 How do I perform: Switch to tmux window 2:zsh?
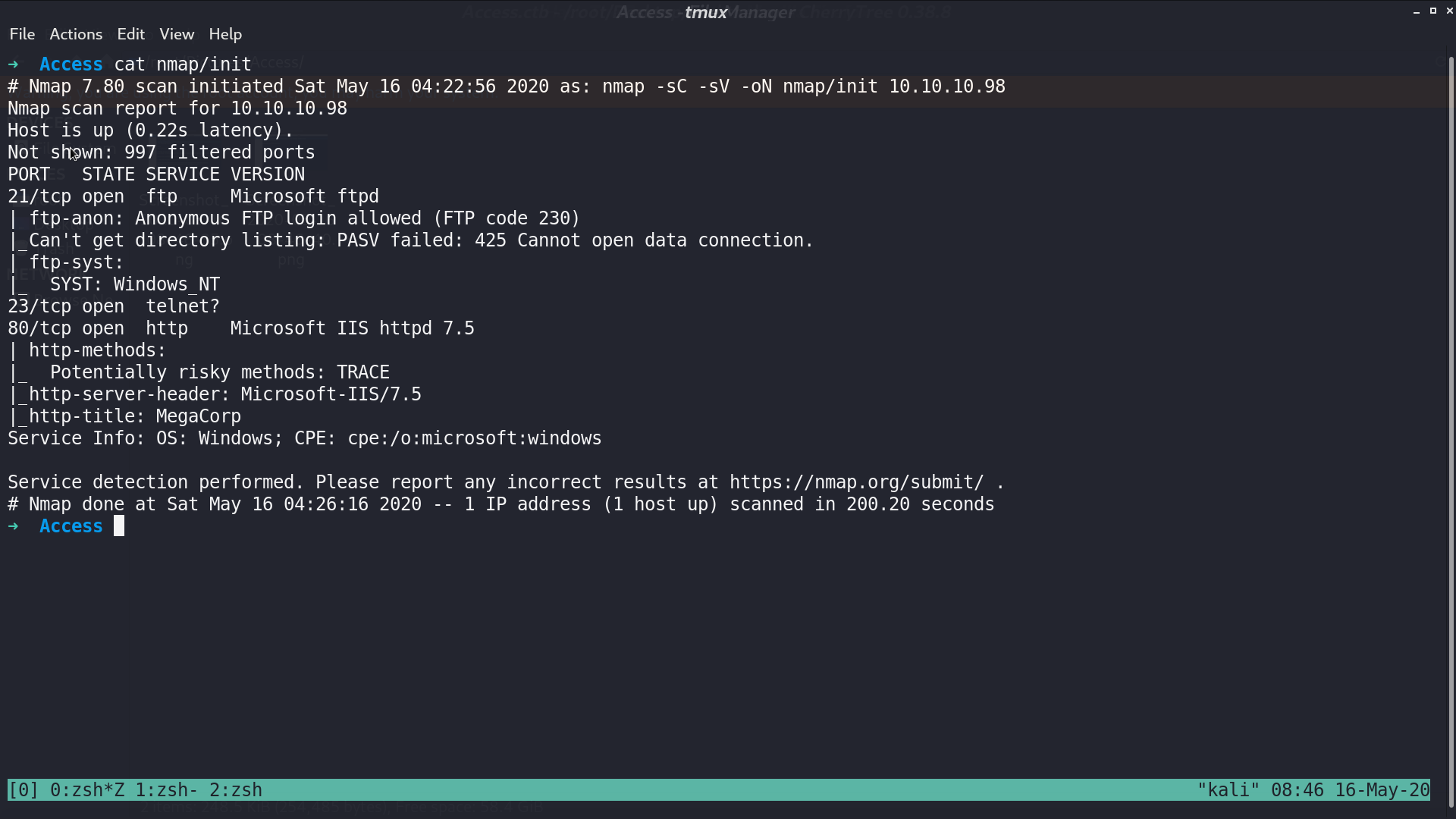coord(236,790)
